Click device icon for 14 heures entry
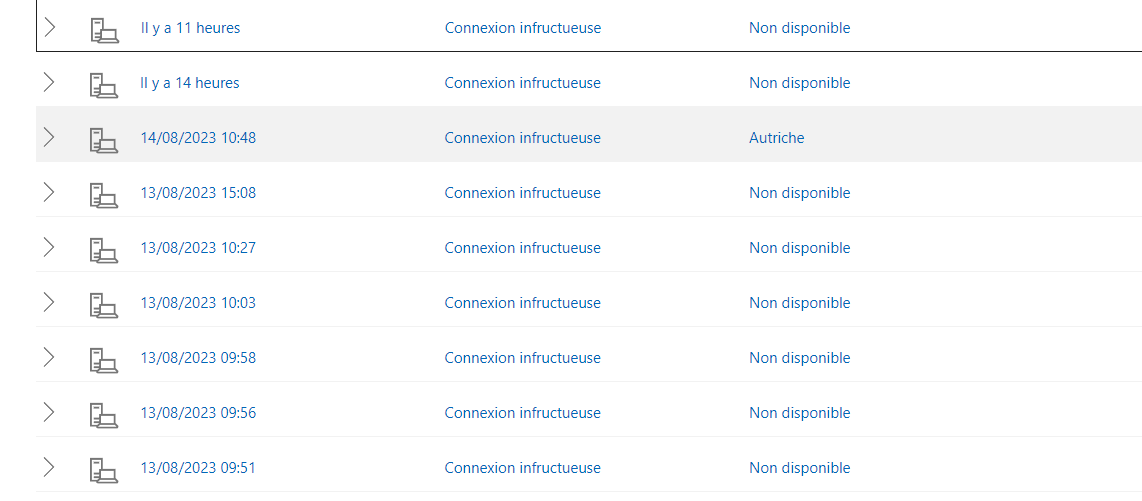1142x501 pixels. point(104,84)
